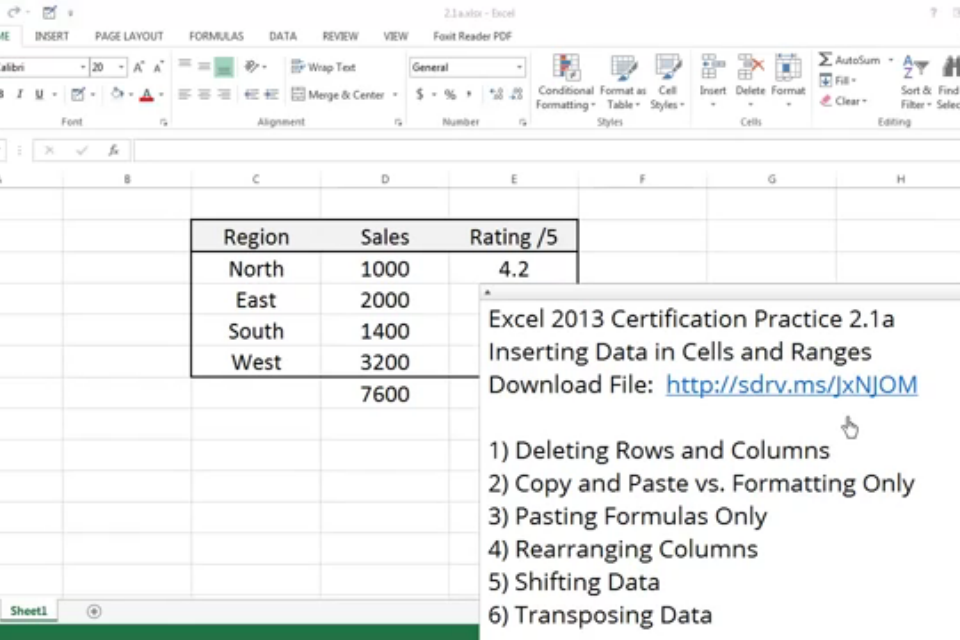
Task: Open the AutoSum dropdown arrow
Action: click(891, 59)
